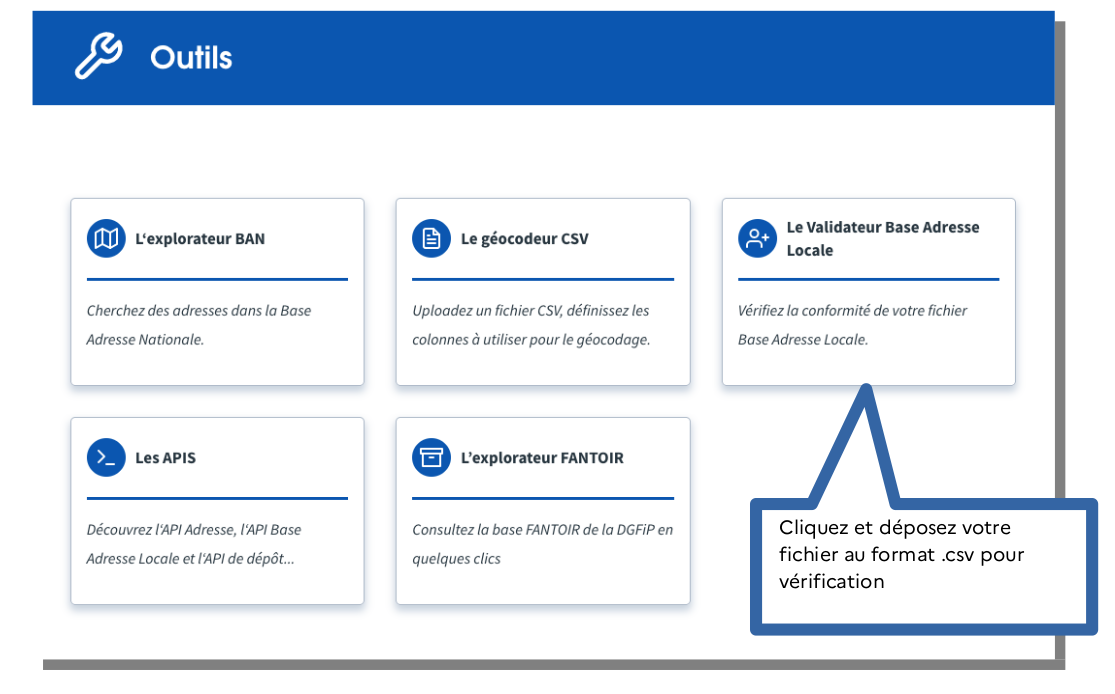1115x694 pixels.
Task: Open the "Le géocodeur CSV" title link
Action: [524, 239]
